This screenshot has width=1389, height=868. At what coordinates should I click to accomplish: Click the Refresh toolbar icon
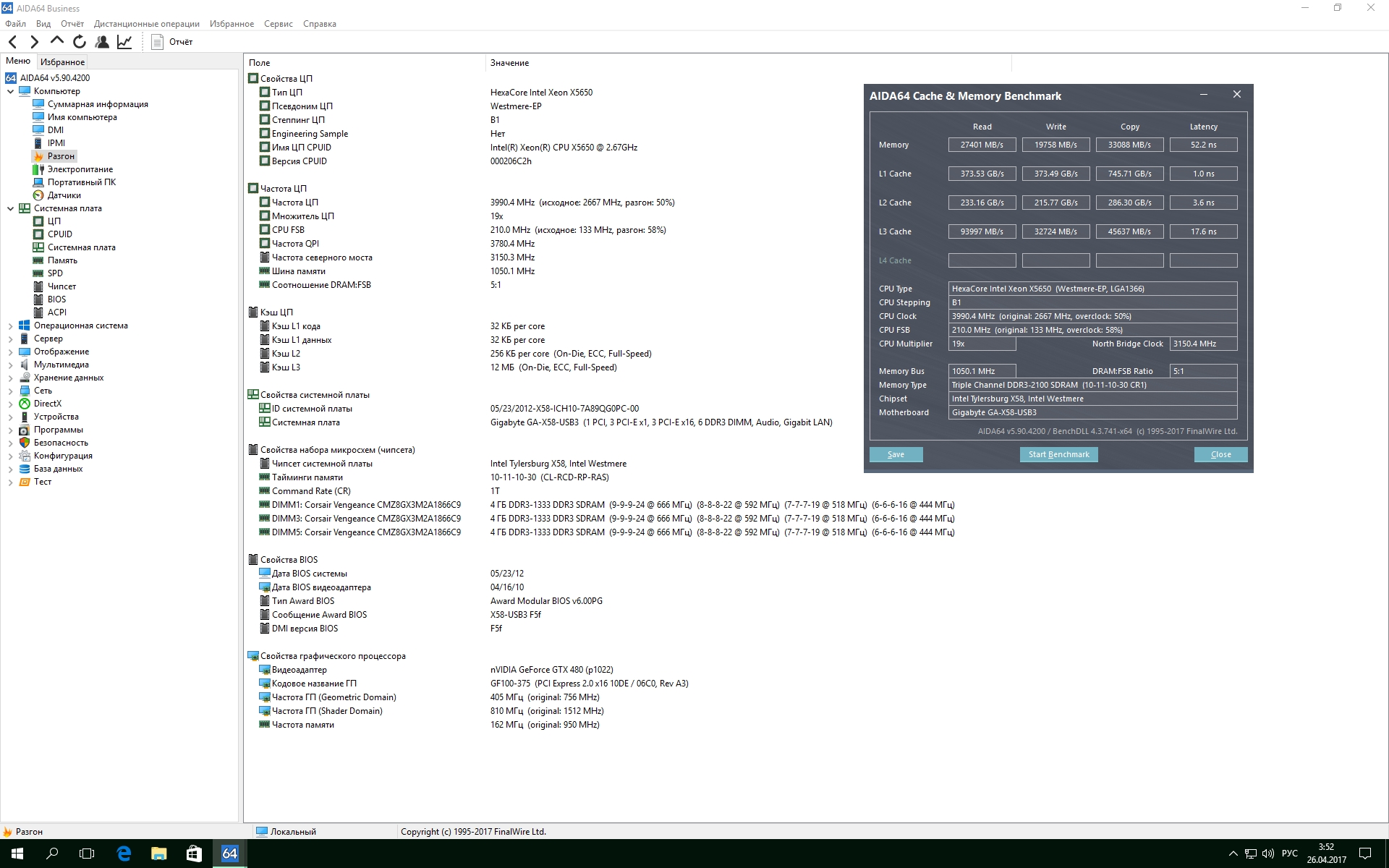80,42
